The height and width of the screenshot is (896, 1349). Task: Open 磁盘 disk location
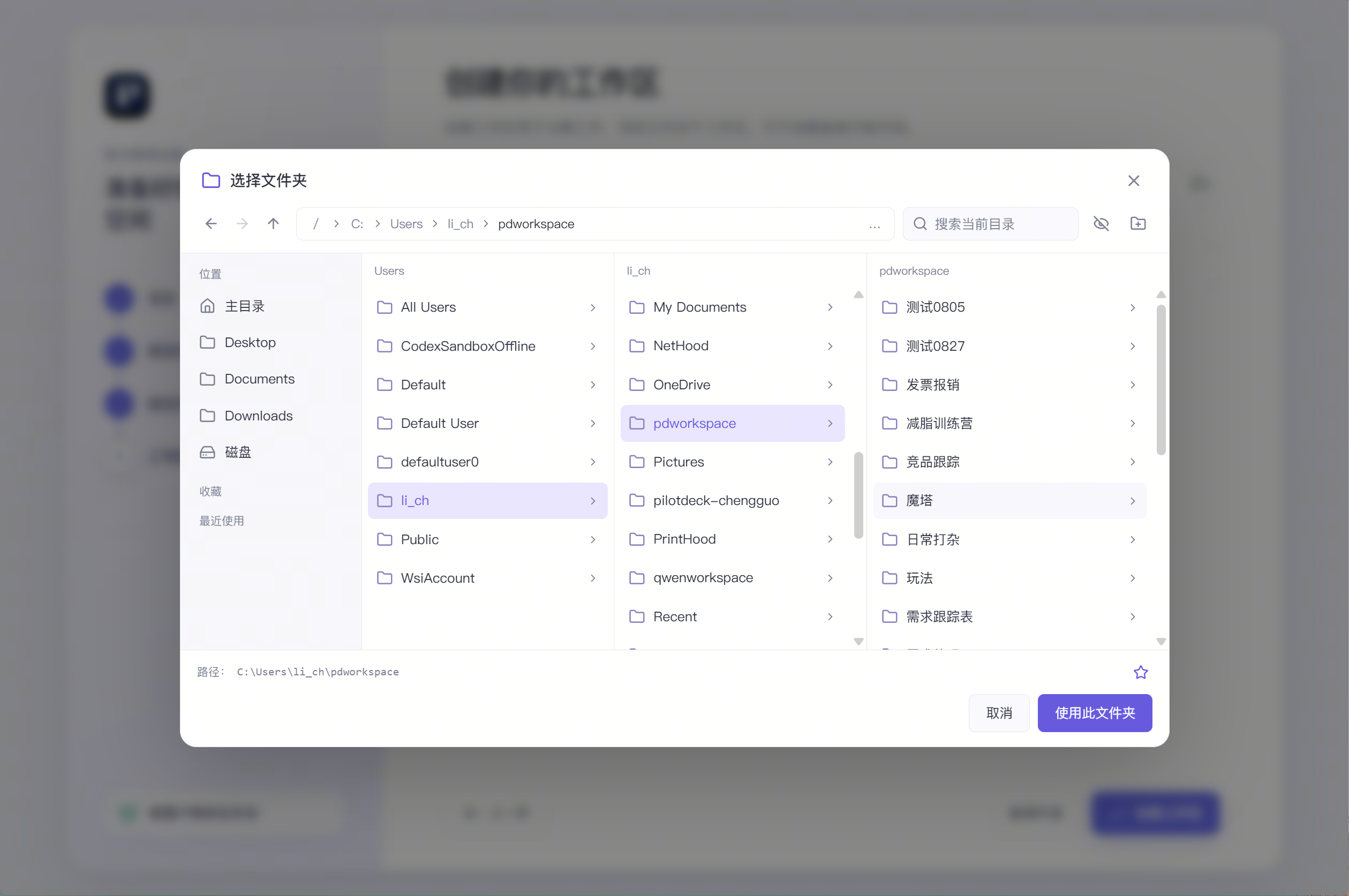coord(271,452)
